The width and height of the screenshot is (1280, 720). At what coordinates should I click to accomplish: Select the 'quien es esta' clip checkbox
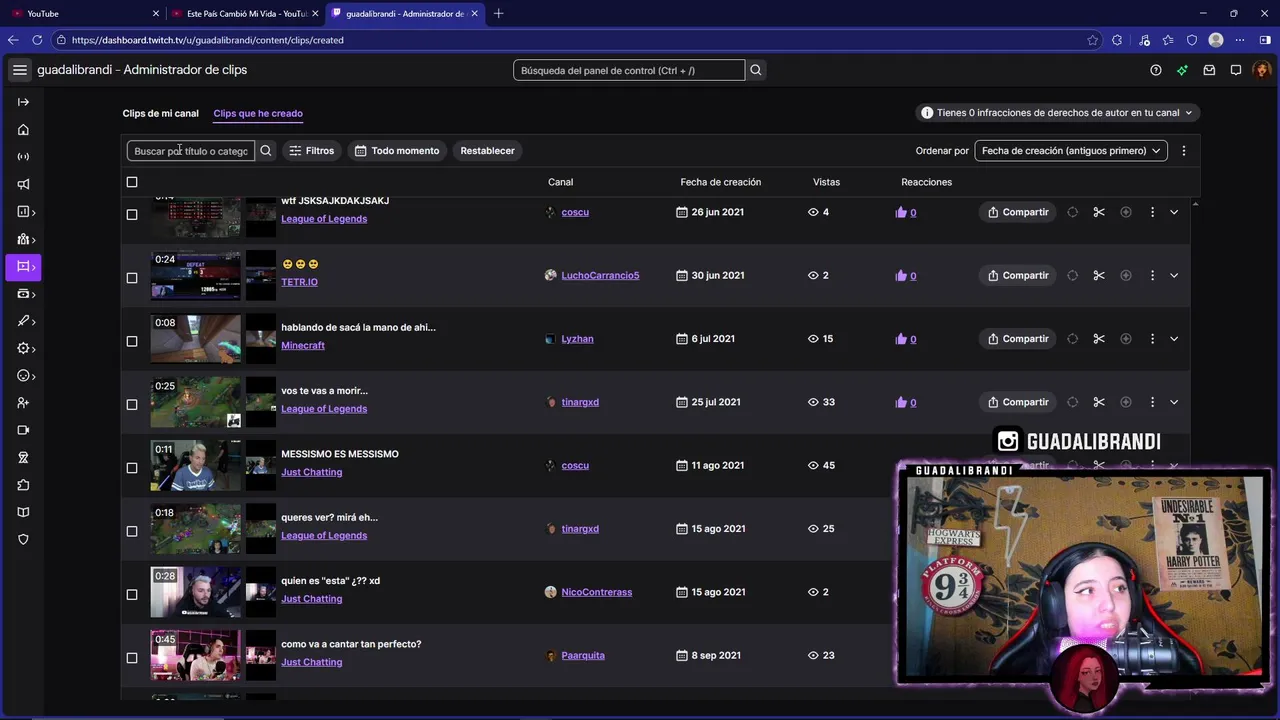tap(132, 595)
